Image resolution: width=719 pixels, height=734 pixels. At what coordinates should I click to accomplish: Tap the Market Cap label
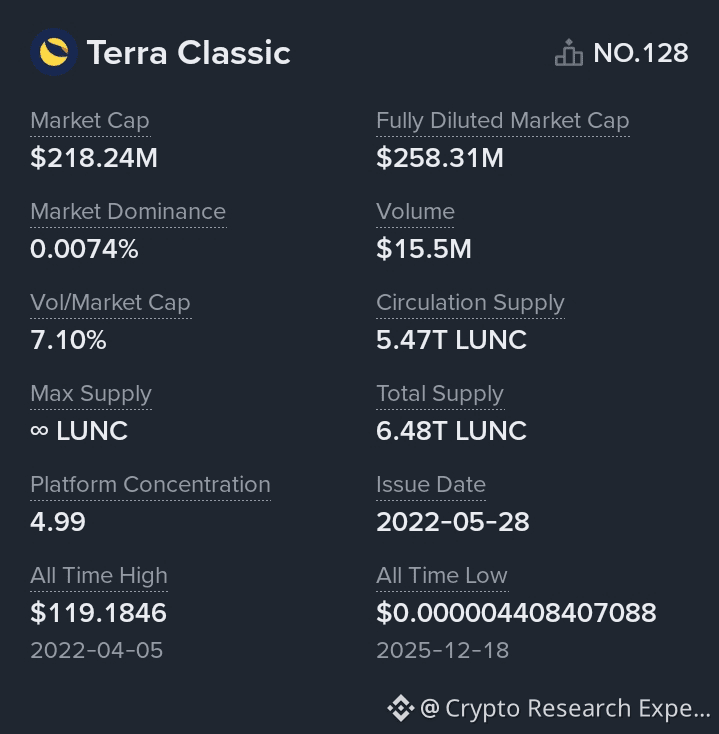(x=89, y=121)
